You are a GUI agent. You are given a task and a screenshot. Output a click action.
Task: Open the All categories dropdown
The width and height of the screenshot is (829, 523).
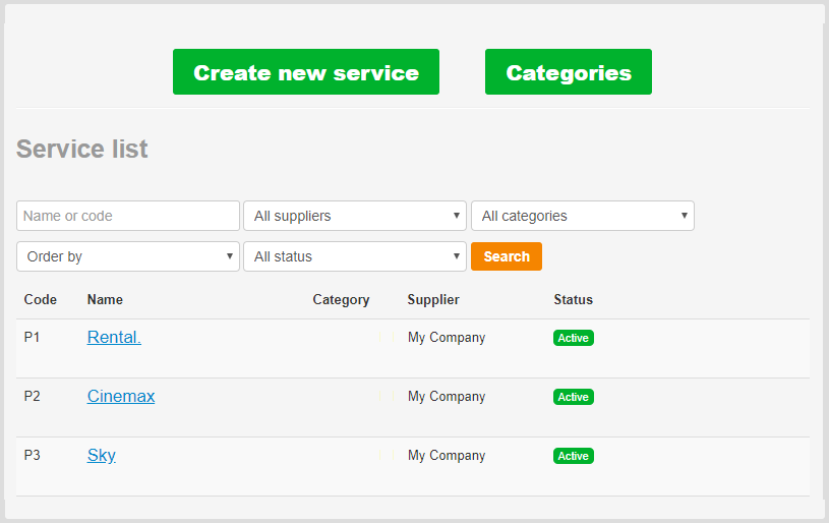(x=583, y=216)
